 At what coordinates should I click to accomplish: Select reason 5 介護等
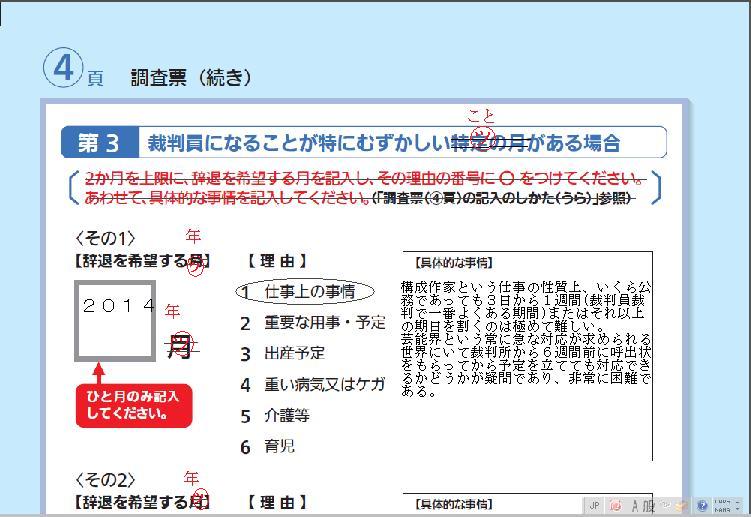(275, 415)
